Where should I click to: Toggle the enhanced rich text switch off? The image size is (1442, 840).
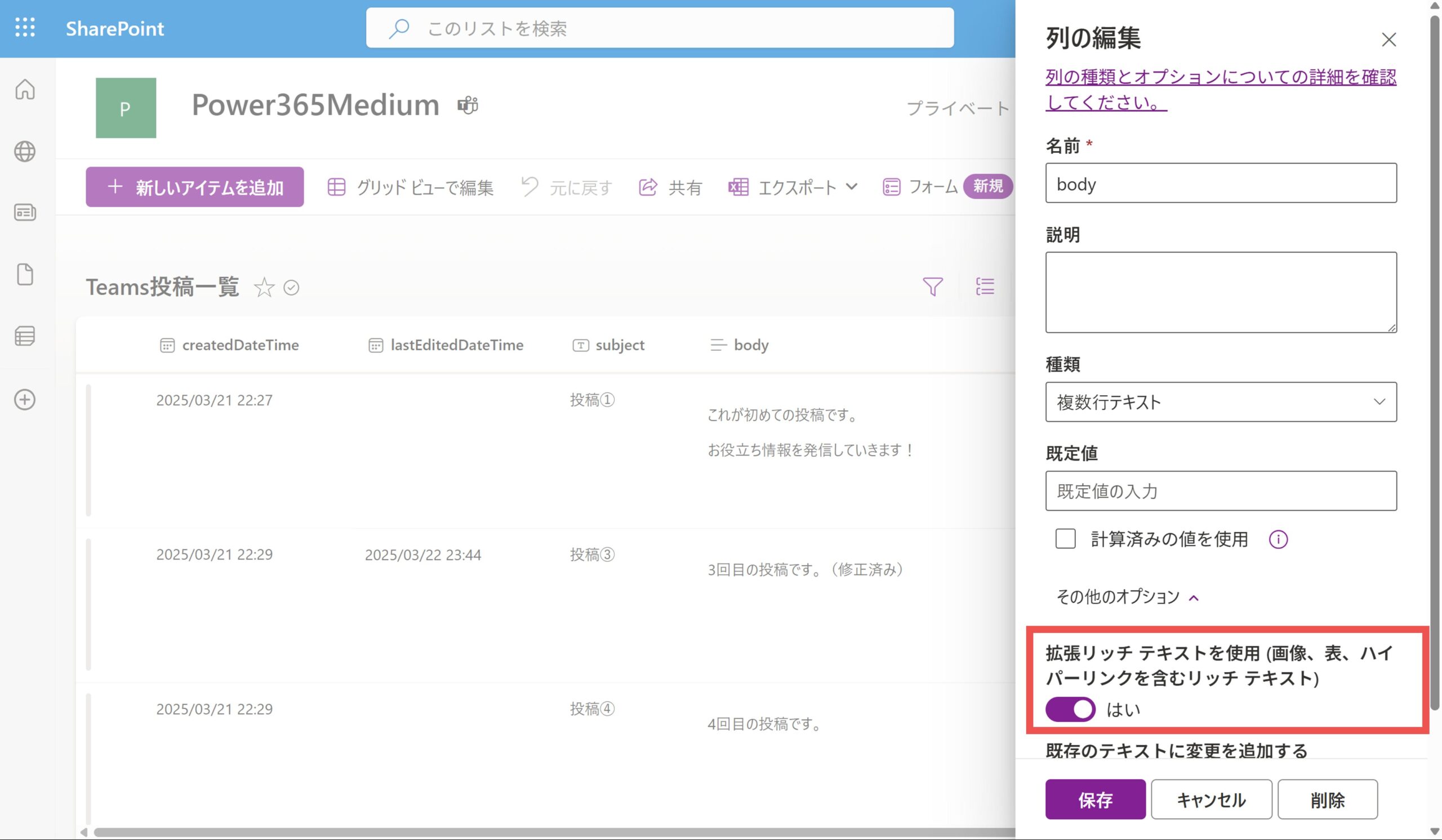pos(1070,709)
